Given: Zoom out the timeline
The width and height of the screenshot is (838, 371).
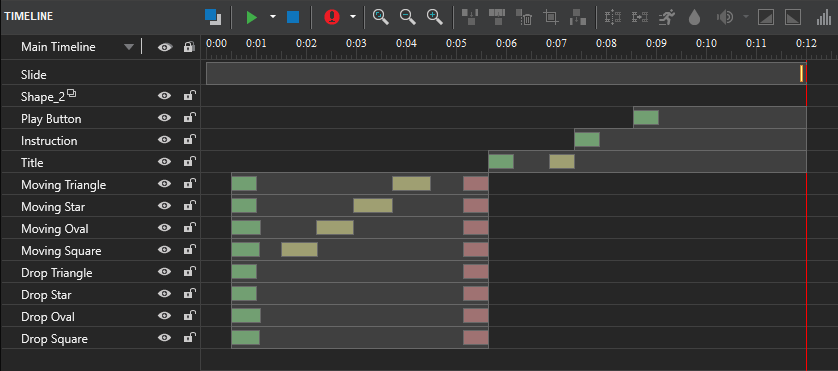Looking at the screenshot, I should coord(408,17).
